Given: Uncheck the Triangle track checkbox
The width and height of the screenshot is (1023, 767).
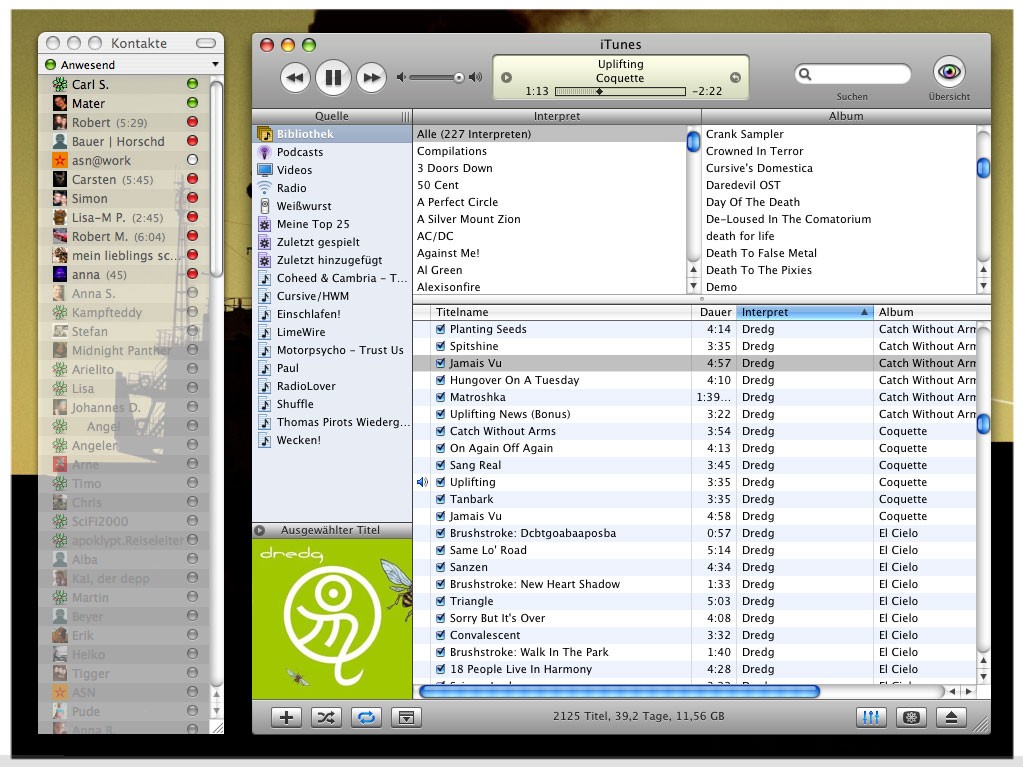Looking at the screenshot, I should tap(440, 601).
